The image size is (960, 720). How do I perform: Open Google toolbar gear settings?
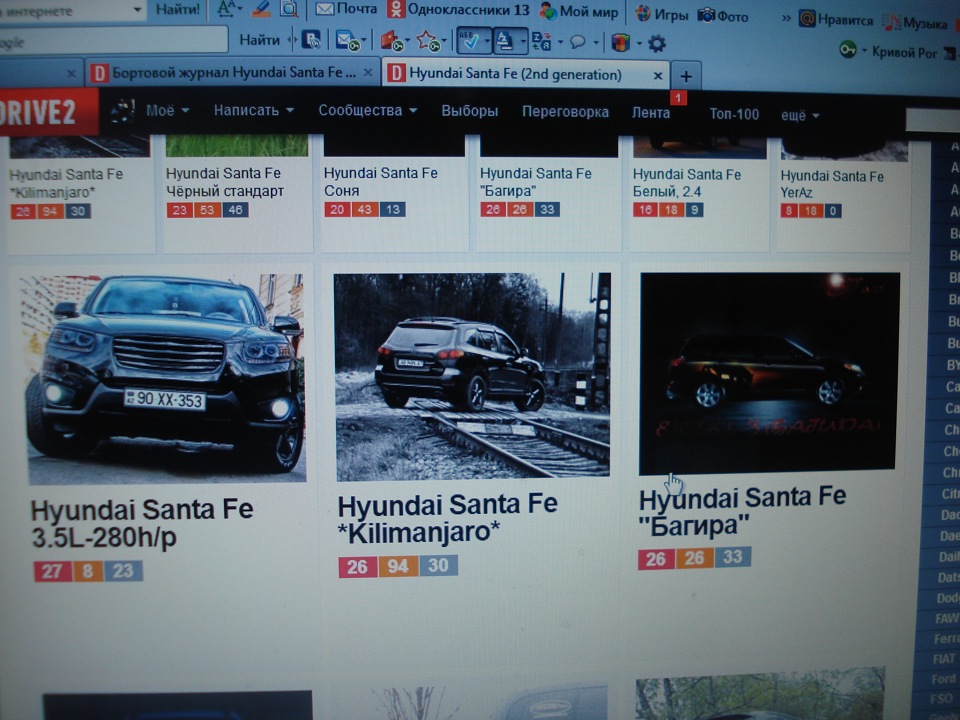coord(656,43)
